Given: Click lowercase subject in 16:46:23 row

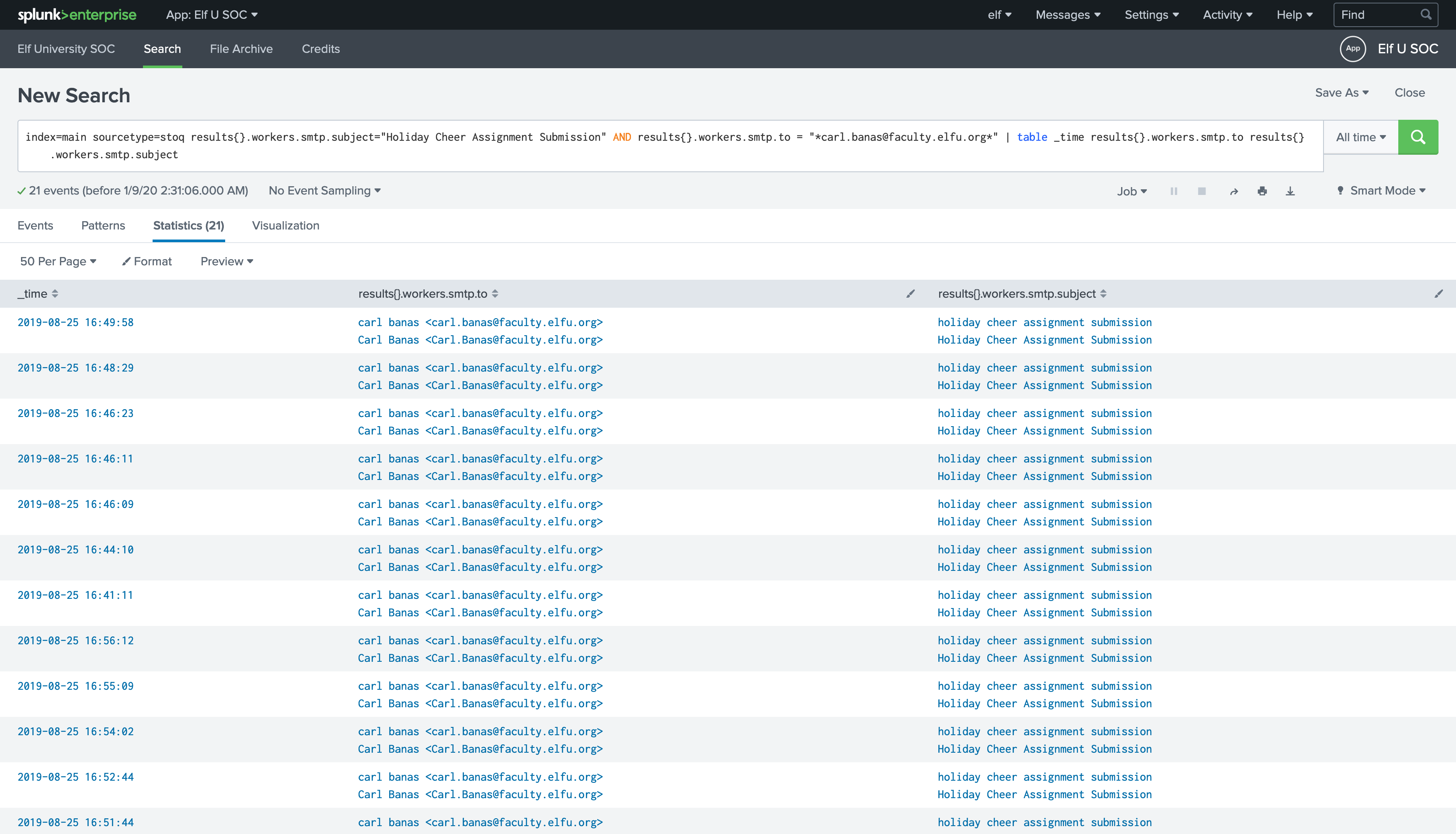Looking at the screenshot, I should [1045, 414].
